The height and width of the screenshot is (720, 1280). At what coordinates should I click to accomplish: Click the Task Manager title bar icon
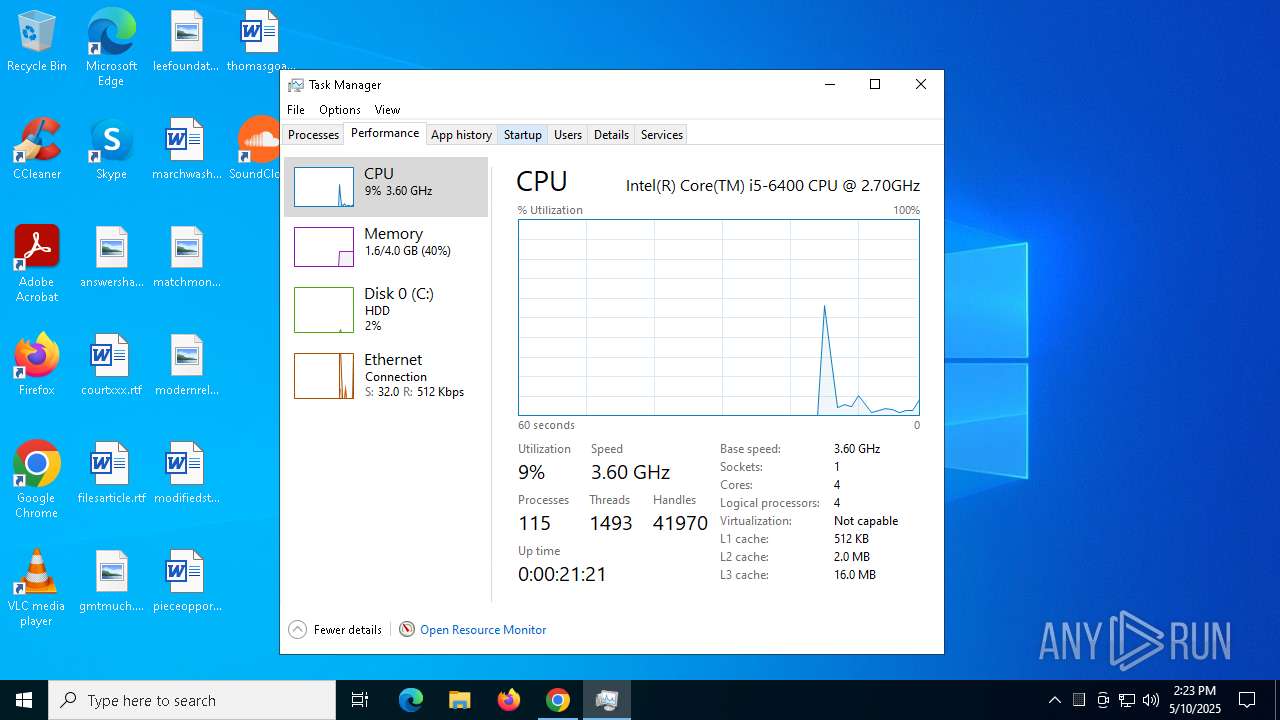tap(296, 85)
